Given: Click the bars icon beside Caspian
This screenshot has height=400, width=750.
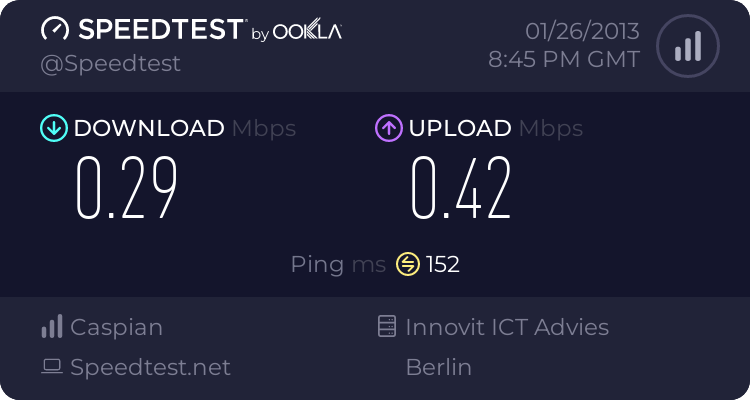Looking at the screenshot, I should (x=52, y=327).
